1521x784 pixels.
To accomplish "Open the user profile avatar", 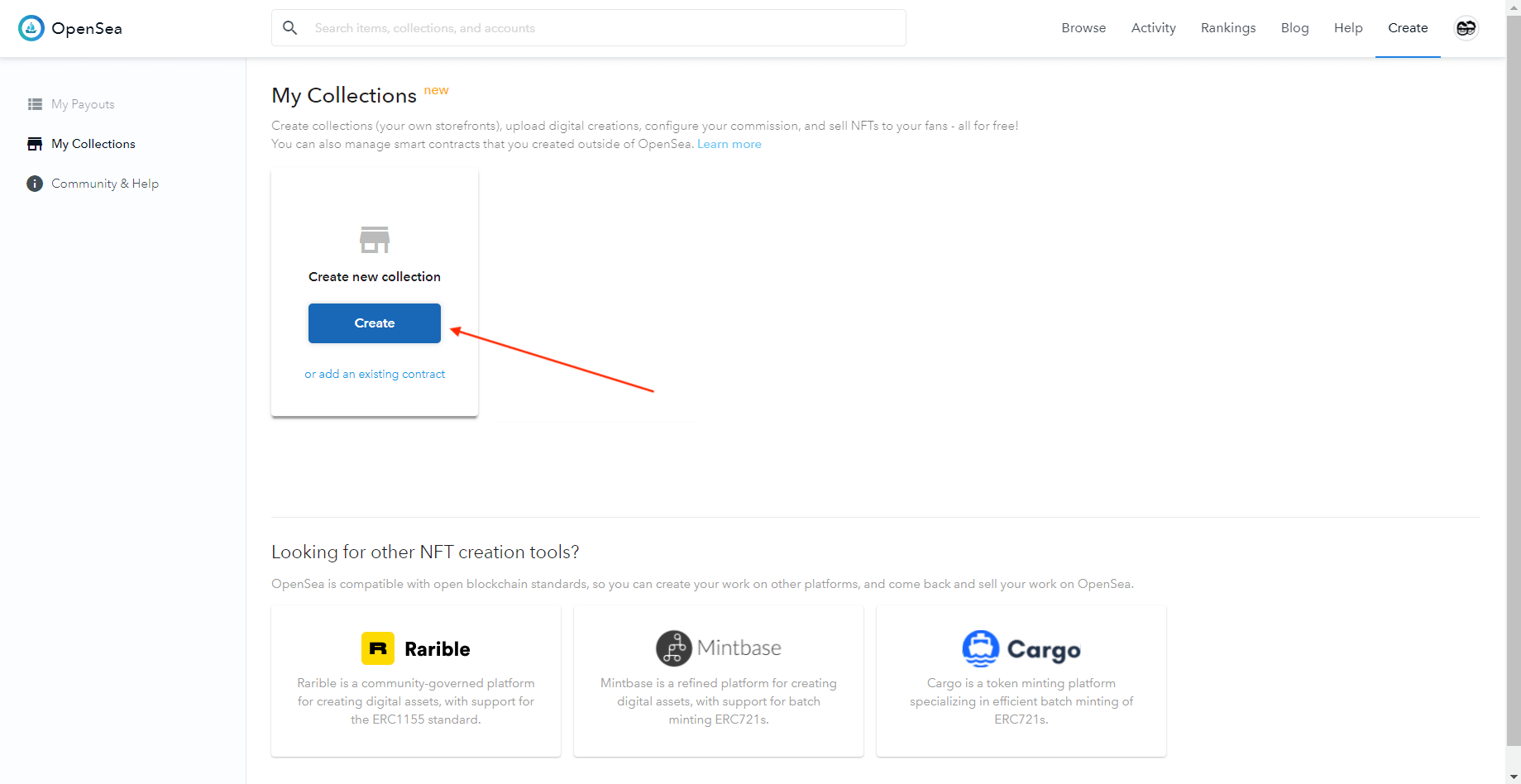I will click(1466, 28).
